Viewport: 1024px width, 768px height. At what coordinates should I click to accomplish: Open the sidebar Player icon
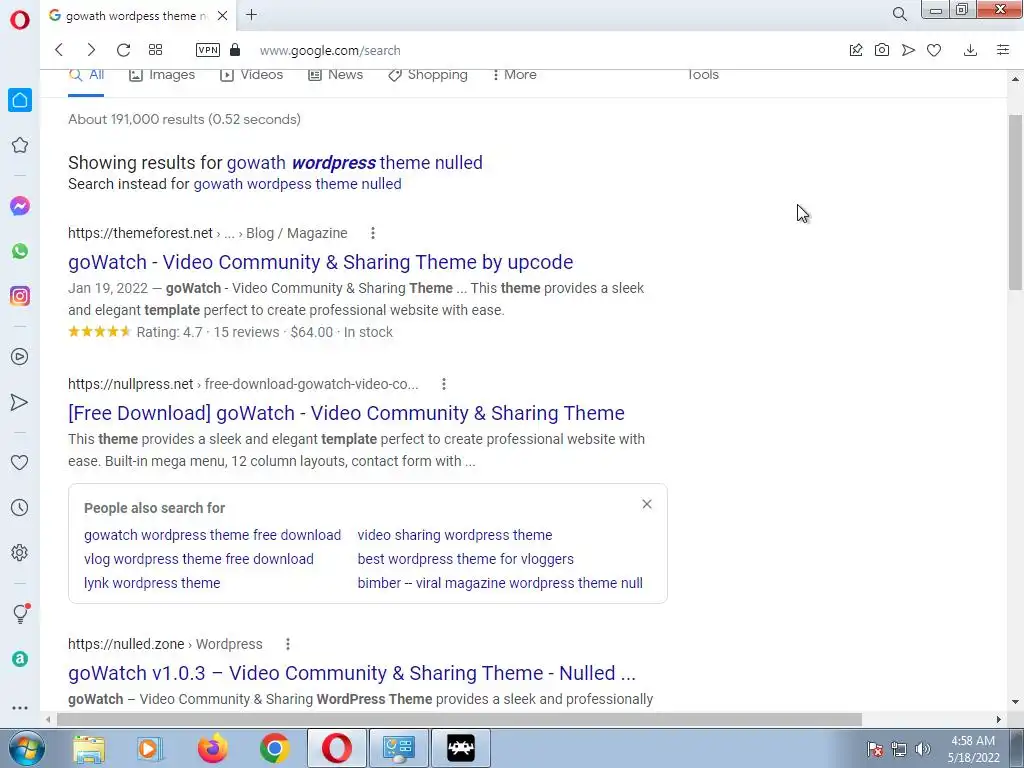click(20, 357)
